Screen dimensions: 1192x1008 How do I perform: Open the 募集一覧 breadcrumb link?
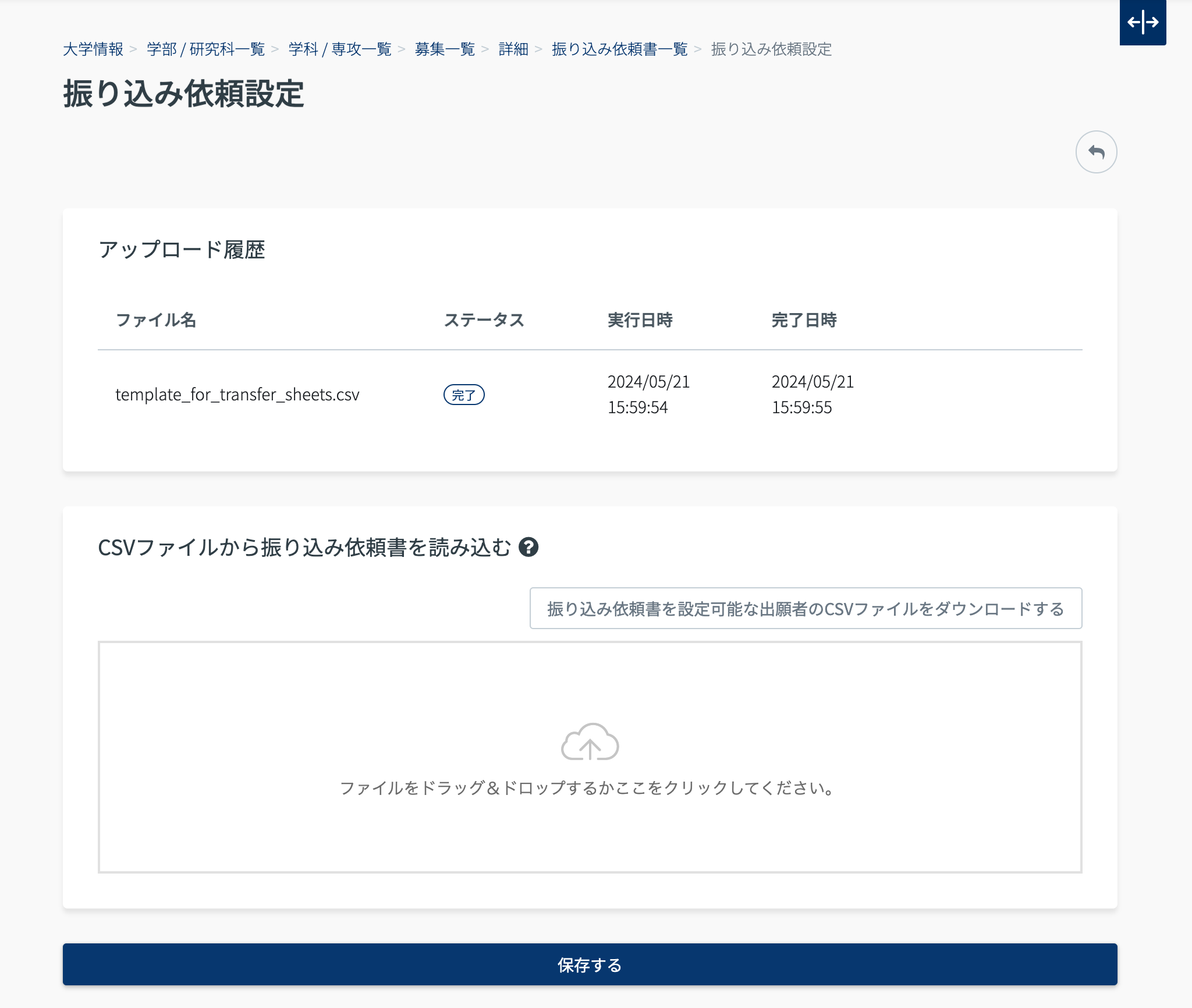445,49
